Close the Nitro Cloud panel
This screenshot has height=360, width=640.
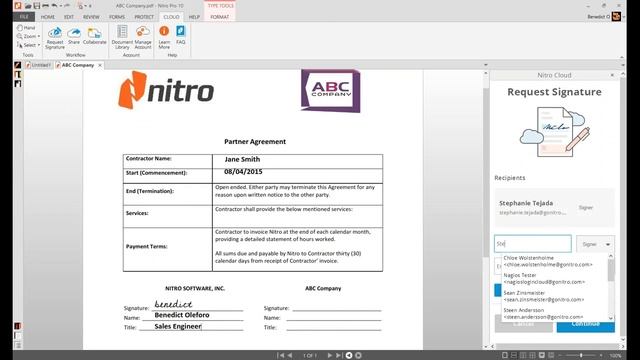coord(612,75)
